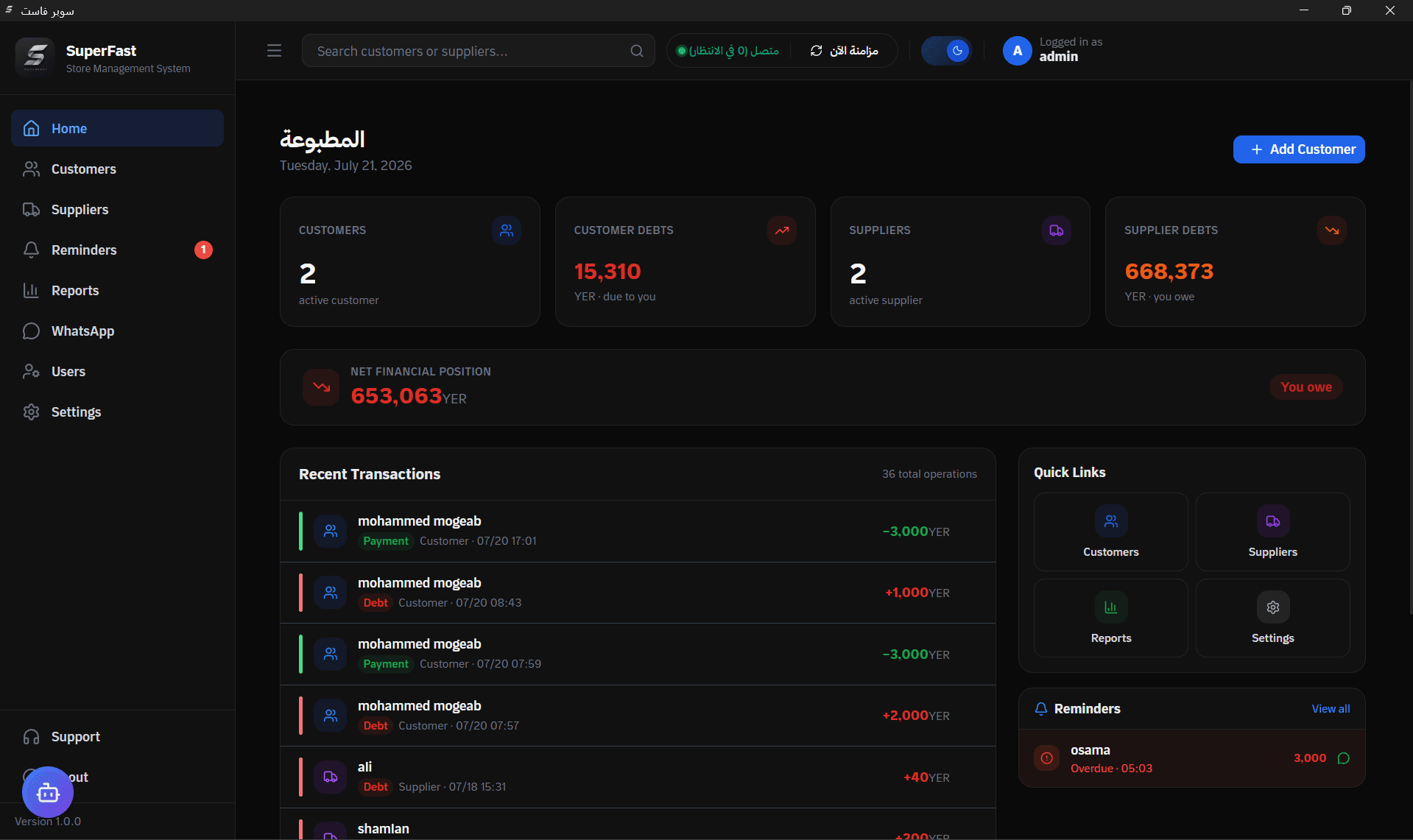Click customer icon of 07/20 17:01 transaction
1413x840 pixels.
331,531
